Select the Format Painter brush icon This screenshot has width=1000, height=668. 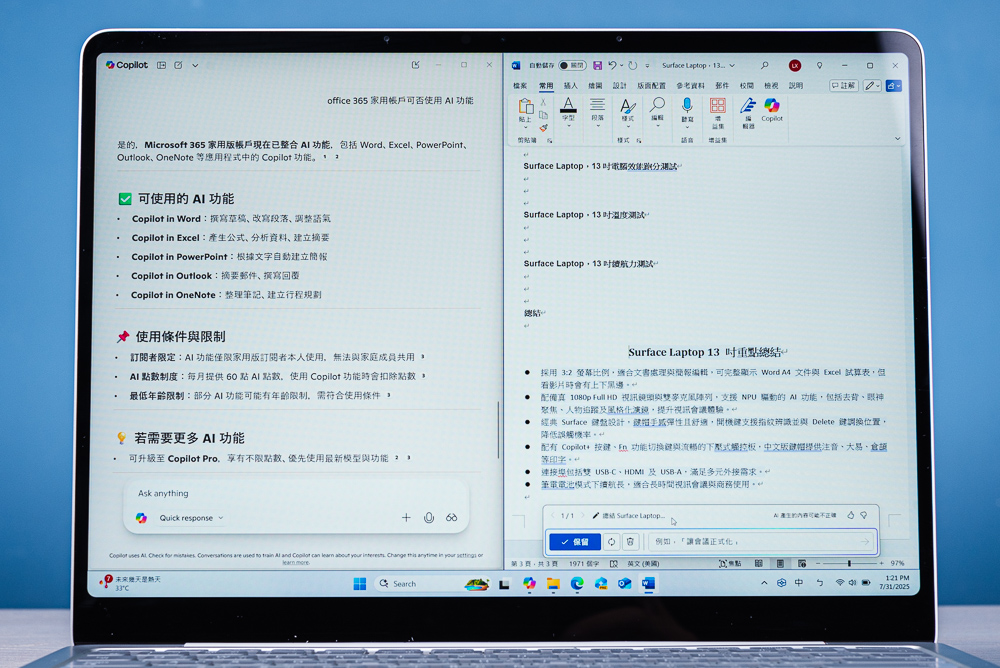pos(543,128)
